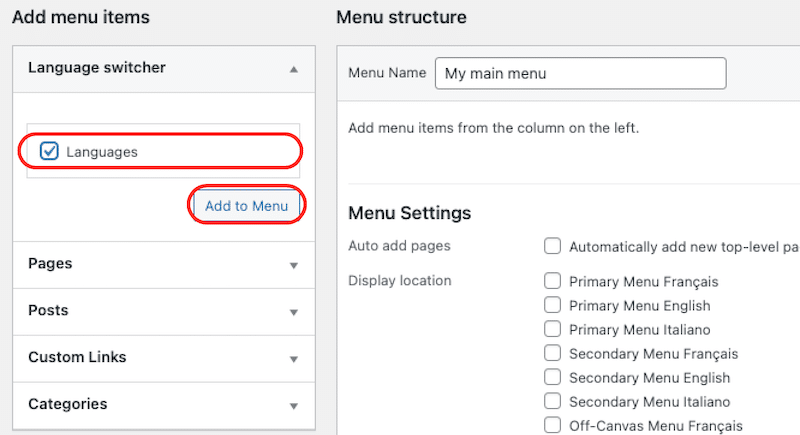The image size is (800, 435).
Task: Open the Posts accordion header
Action: [x=164, y=312]
